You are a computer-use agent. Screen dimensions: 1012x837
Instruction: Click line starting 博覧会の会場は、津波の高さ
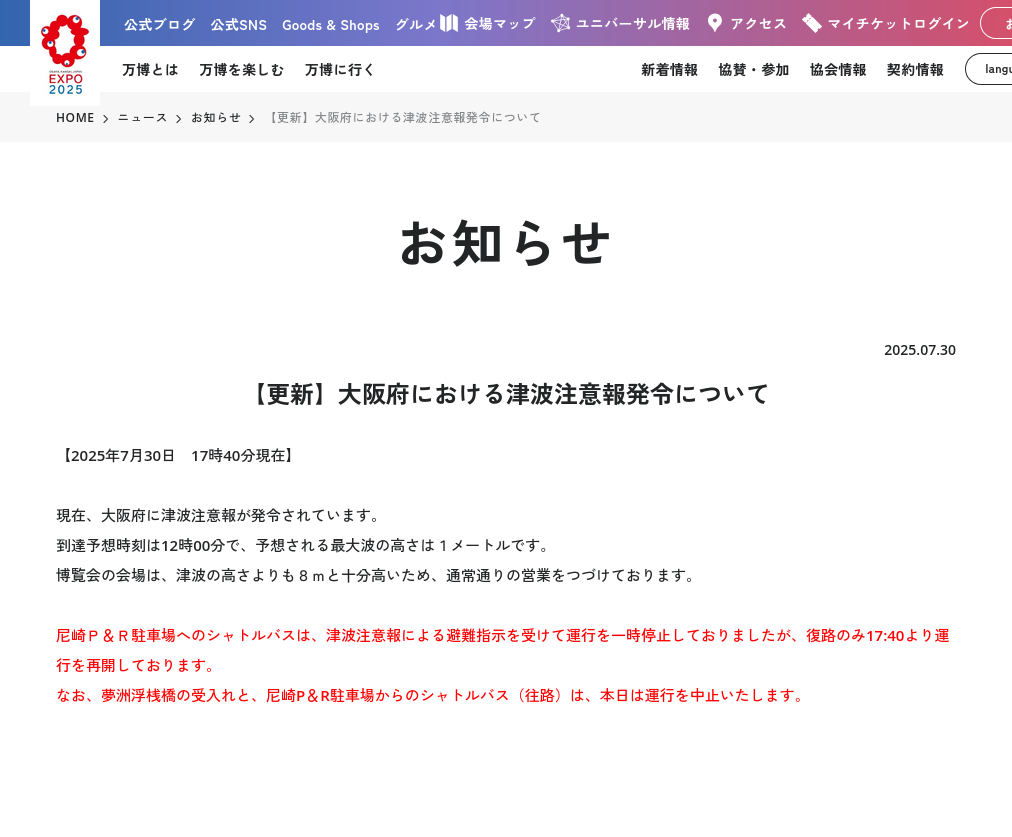(x=378, y=575)
